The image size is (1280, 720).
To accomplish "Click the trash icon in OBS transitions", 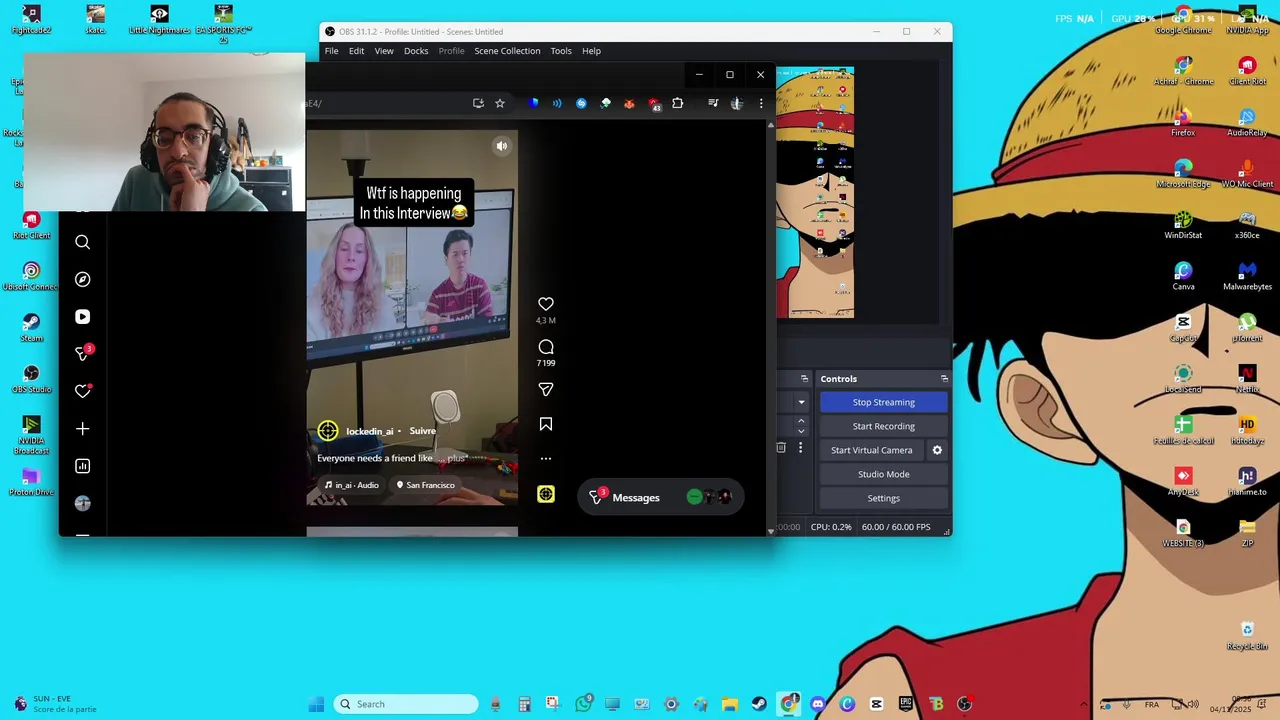I will tap(781, 448).
